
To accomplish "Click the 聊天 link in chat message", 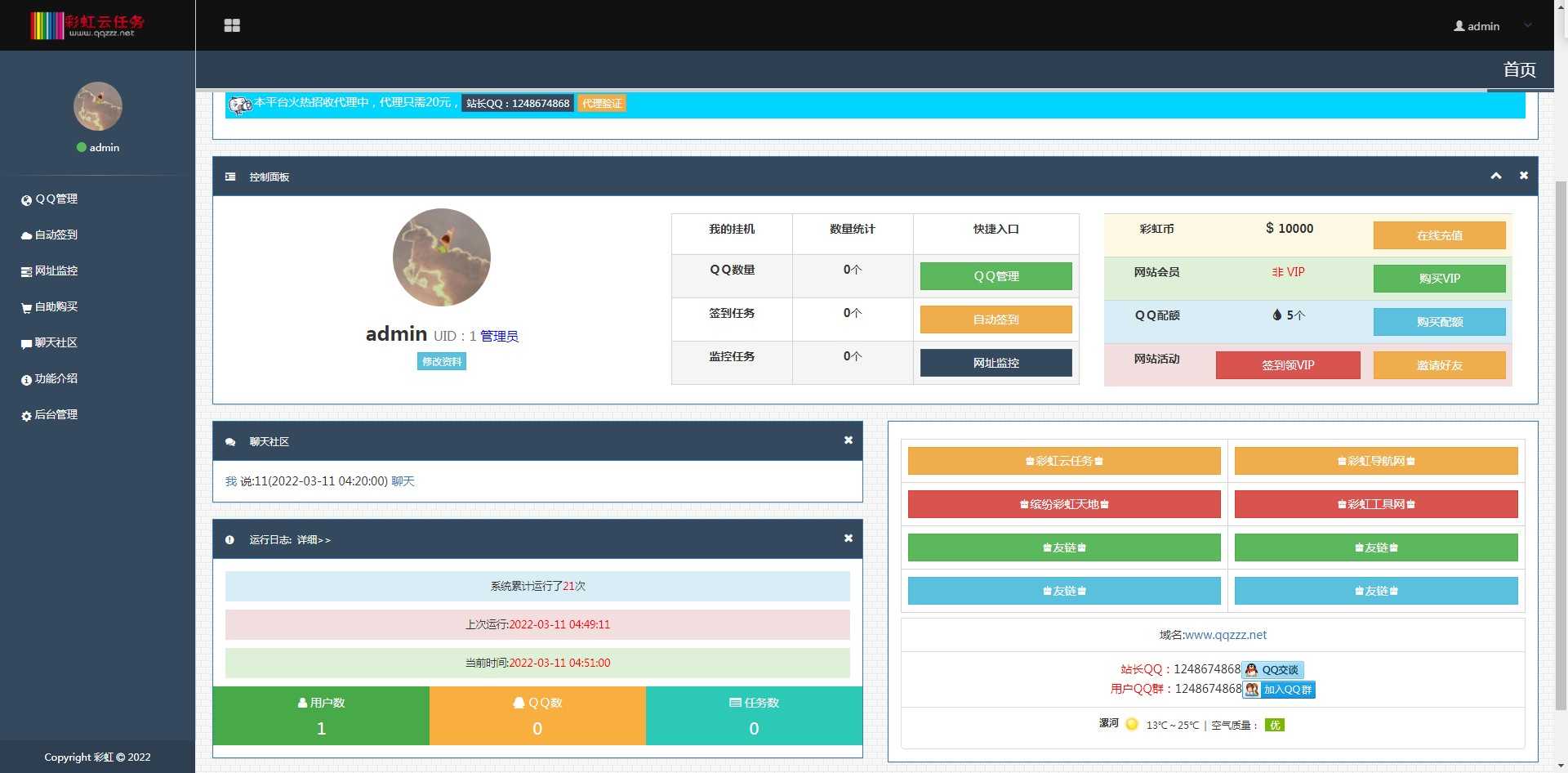I will [403, 481].
